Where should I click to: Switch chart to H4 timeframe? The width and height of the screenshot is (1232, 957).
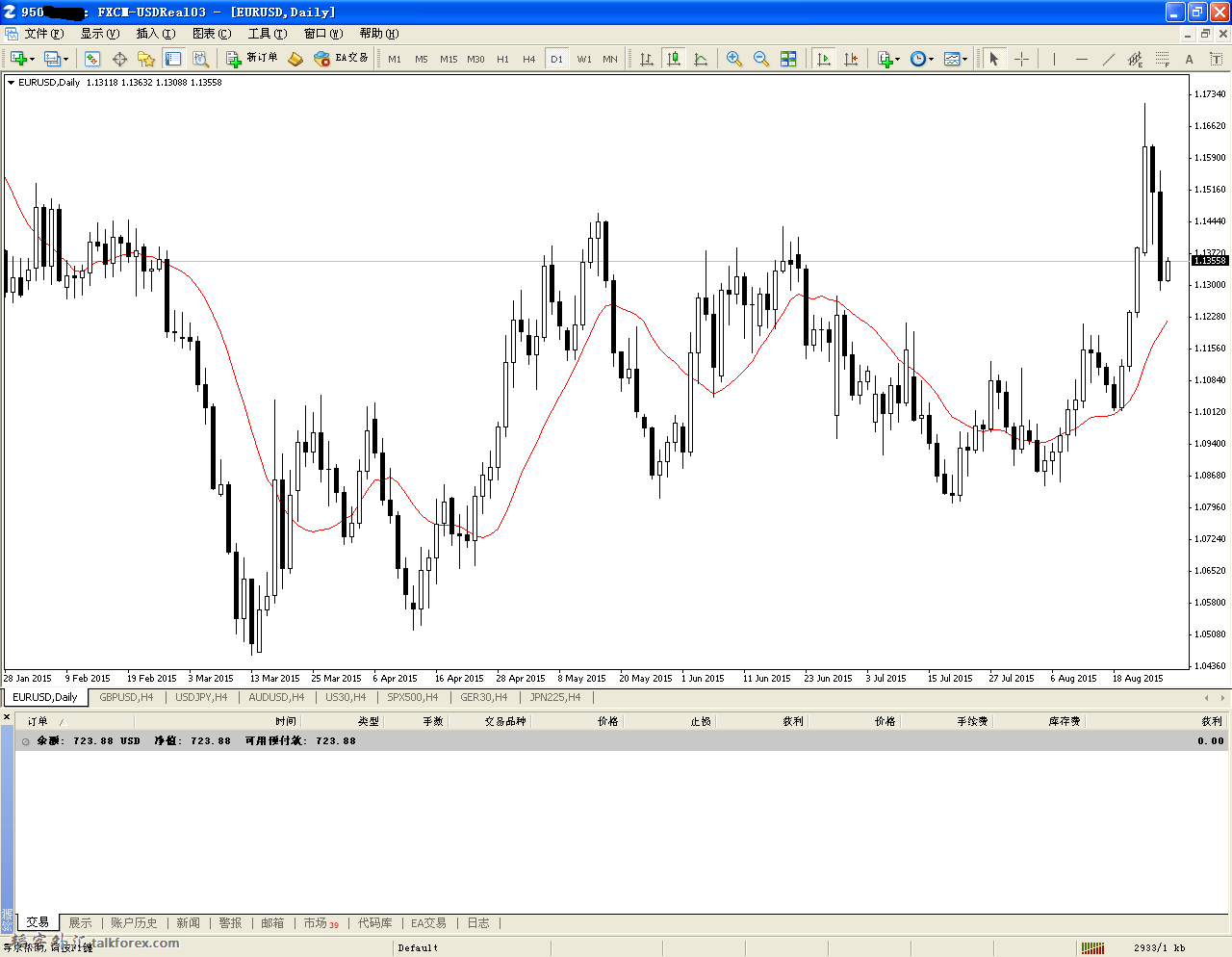[x=529, y=59]
